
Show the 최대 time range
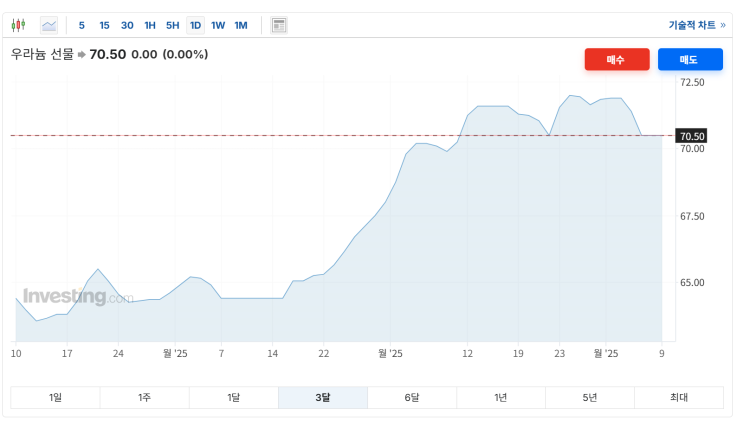(x=679, y=398)
